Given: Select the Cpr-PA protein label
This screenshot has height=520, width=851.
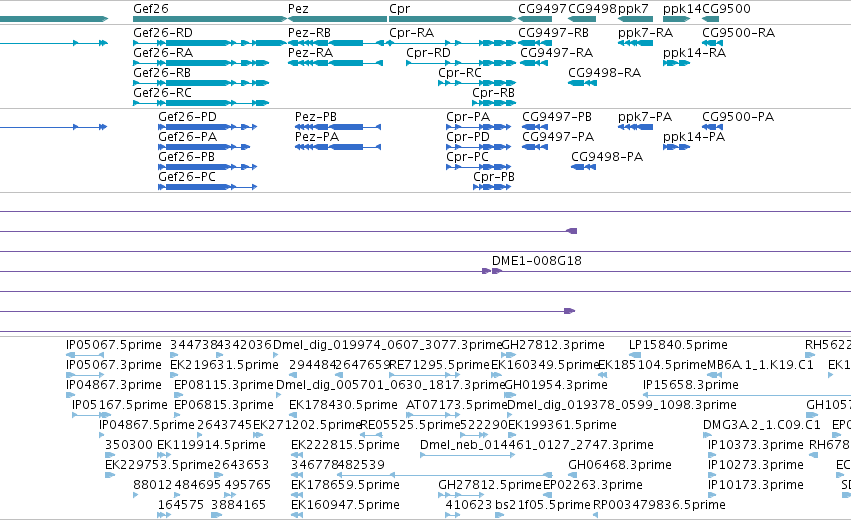Looking at the screenshot, I should [x=468, y=117].
